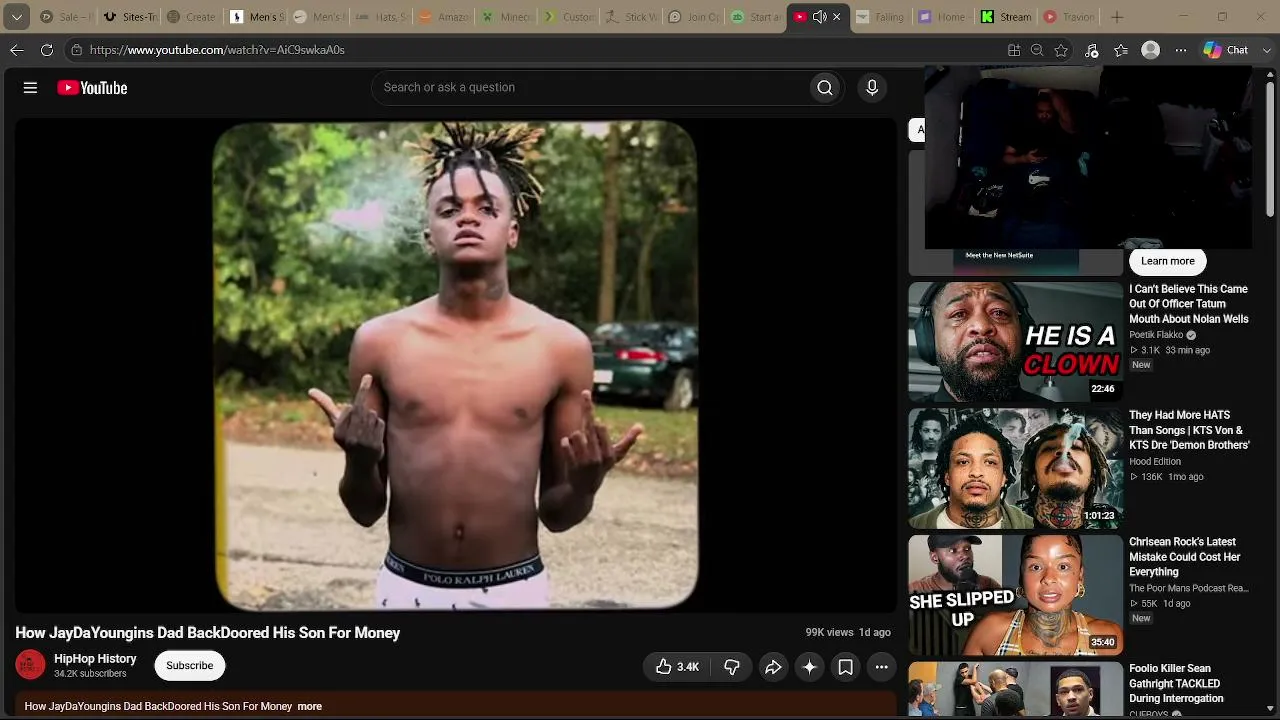This screenshot has width=1280, height=720.
Task: Open the Poetik Flakko channel link
Action: 1156,335
